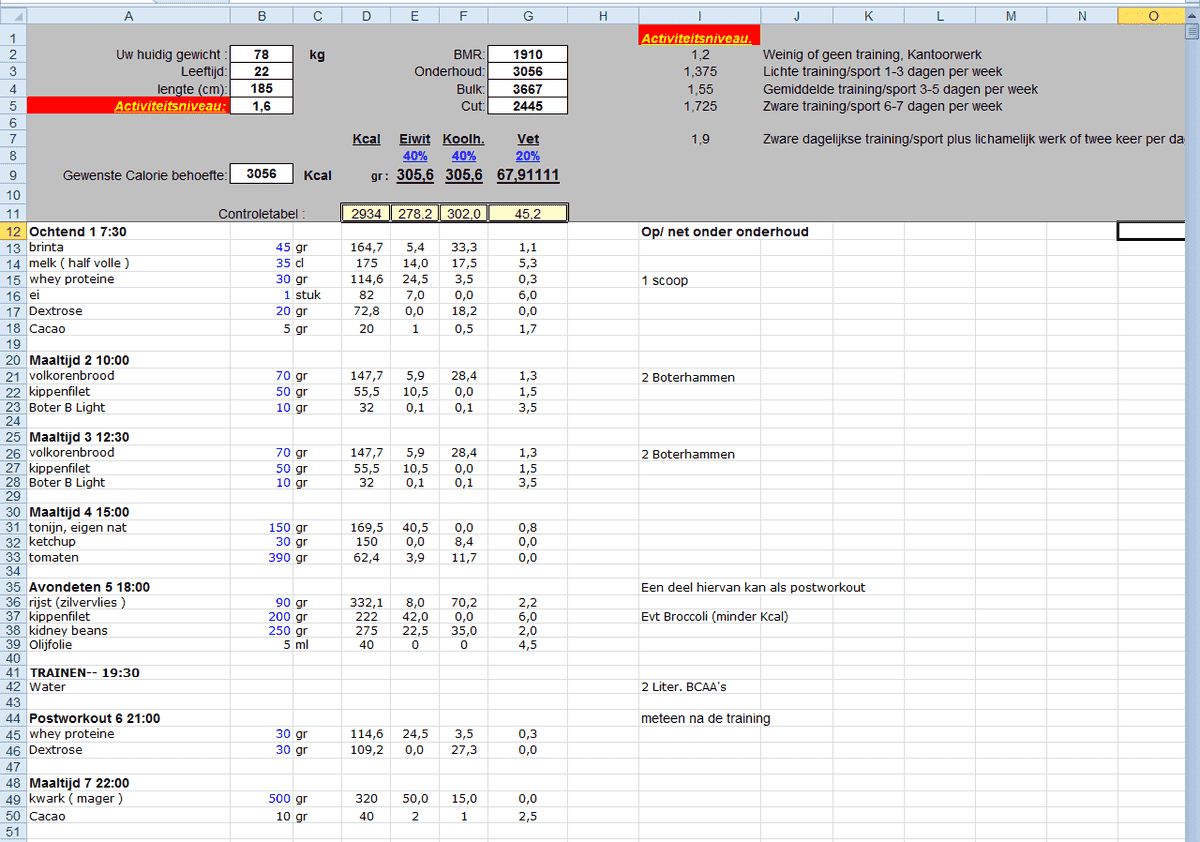Click the Eiwit hyperlink heading
Viewport: 1200px width, 842px height.
coord(414,139)
